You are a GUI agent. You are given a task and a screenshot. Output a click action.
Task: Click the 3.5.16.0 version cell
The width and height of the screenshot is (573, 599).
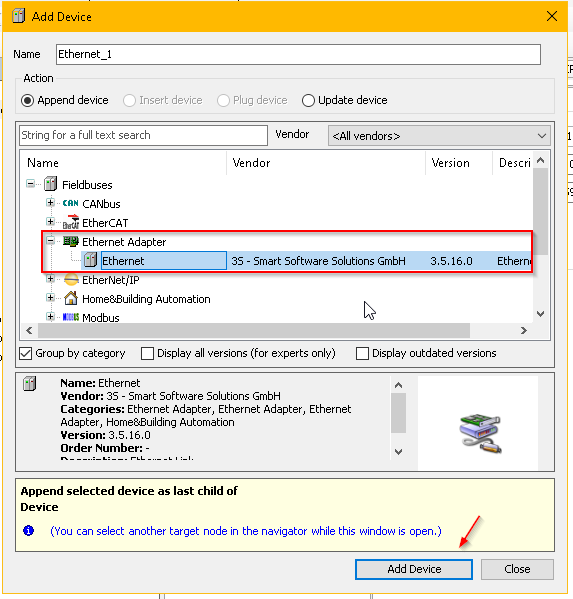(451, 261)
